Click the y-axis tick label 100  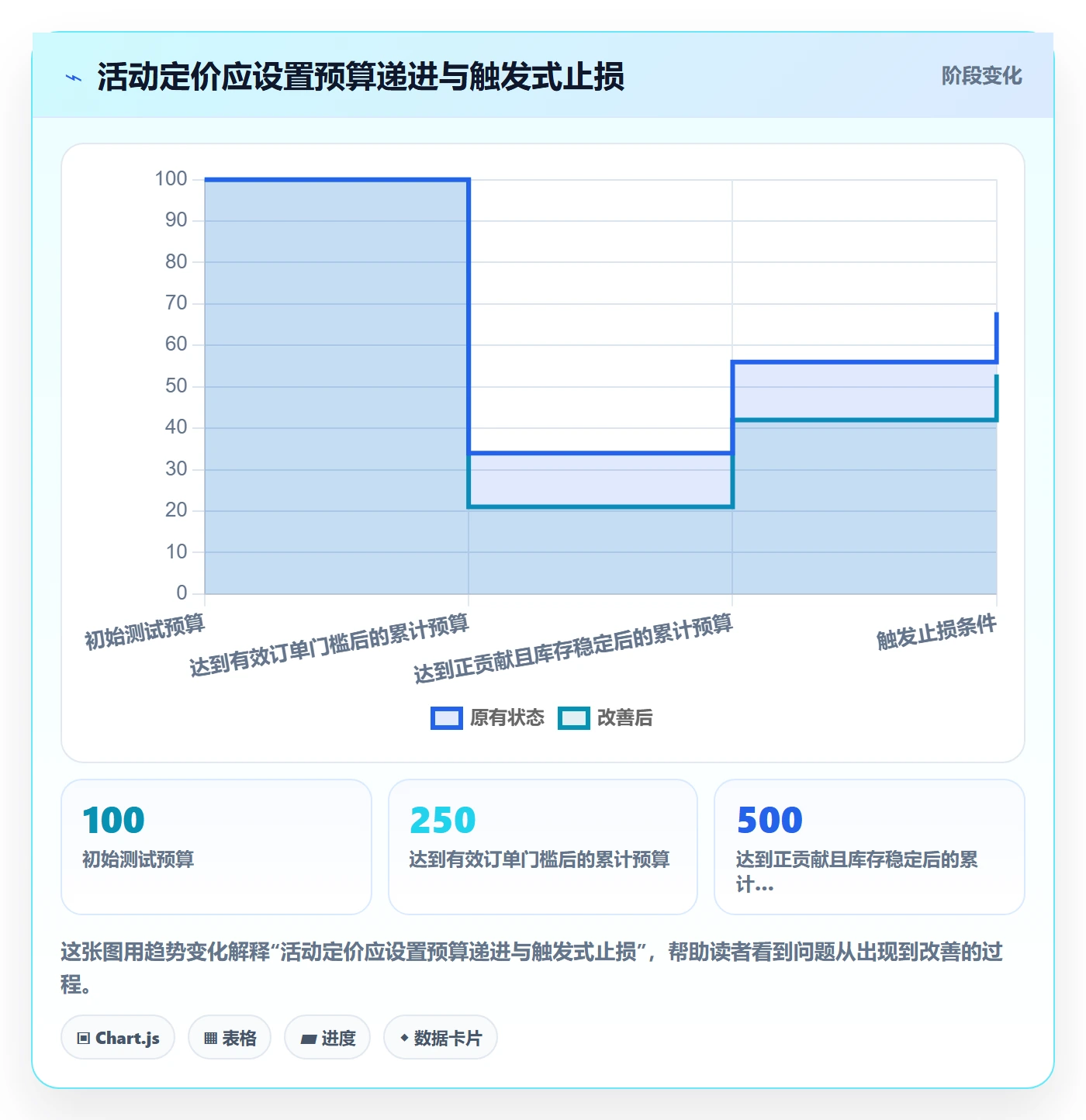coord(171,179)
